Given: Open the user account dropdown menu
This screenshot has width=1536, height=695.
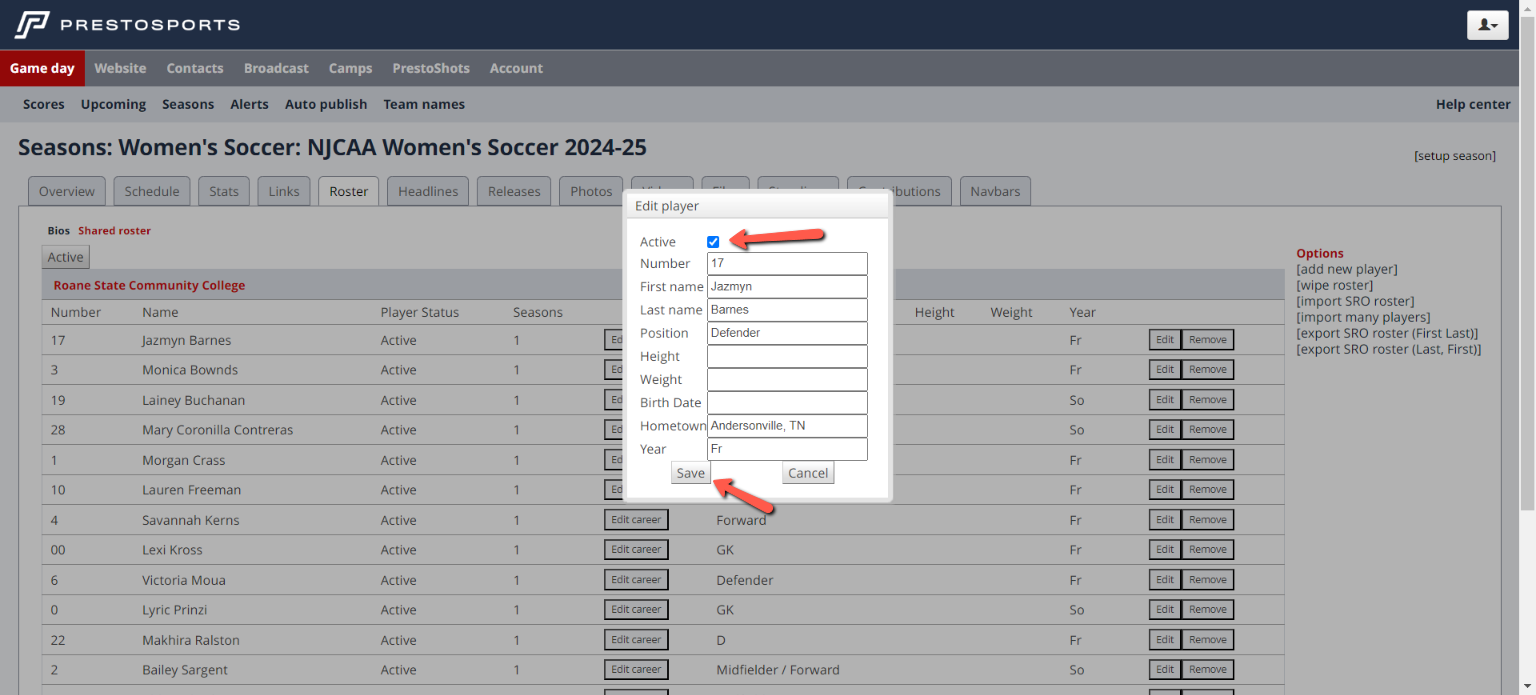Looking at the screenshot, I should click(x=1487, y=25).
